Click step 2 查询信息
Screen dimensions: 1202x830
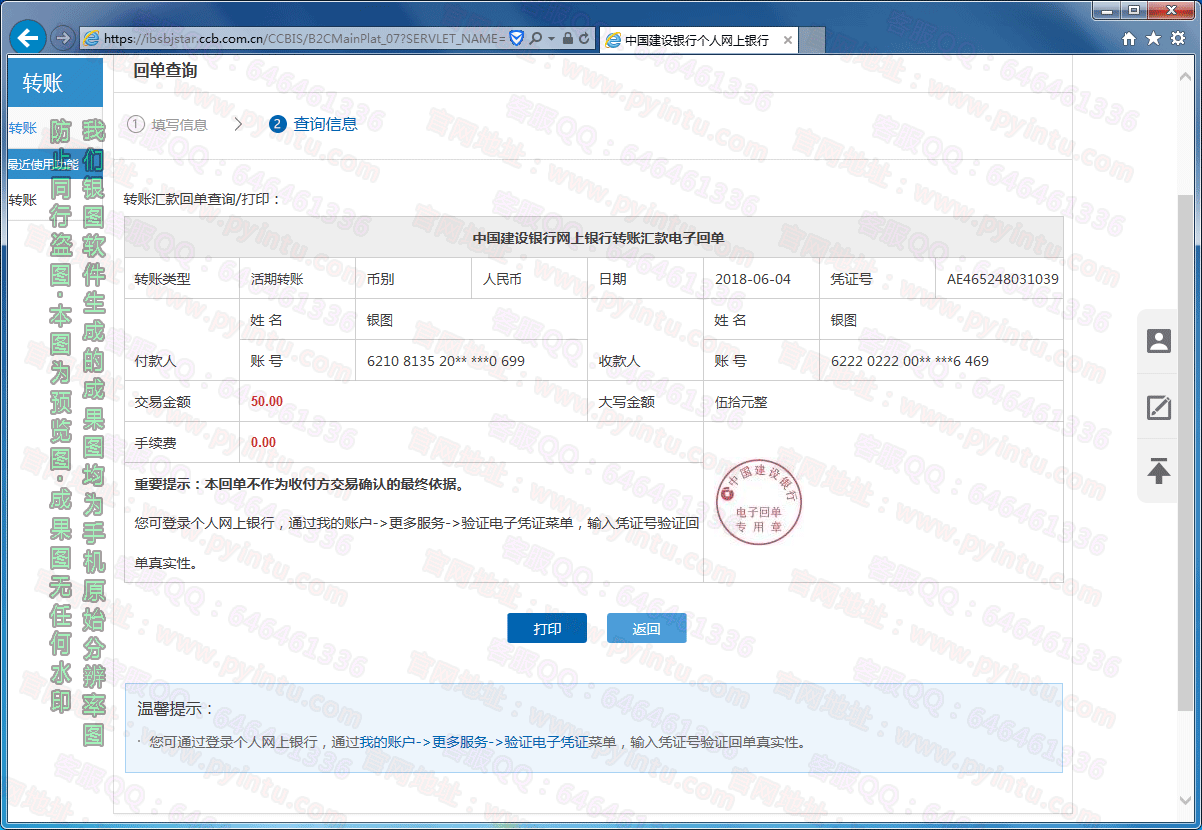313,124
